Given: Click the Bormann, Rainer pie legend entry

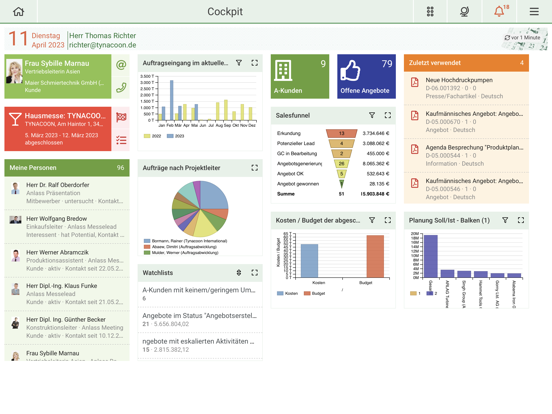Looking at the screenshot, I should pos(186,241).
